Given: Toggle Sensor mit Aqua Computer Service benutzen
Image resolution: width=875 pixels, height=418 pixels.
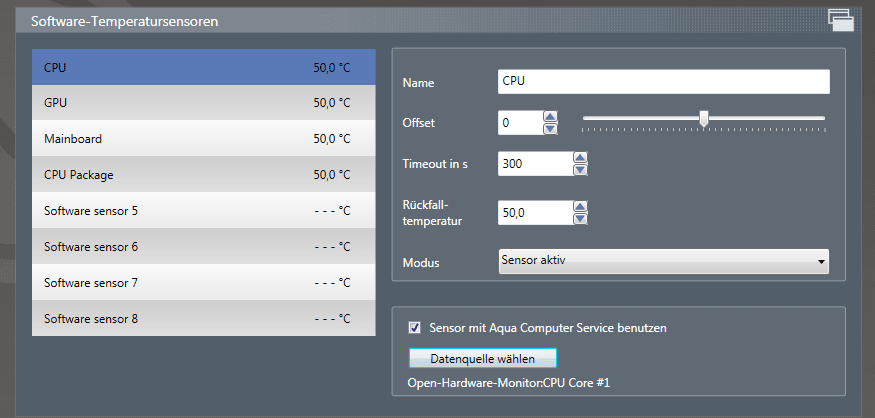Looking at the screenshot, I should (415, 327).
